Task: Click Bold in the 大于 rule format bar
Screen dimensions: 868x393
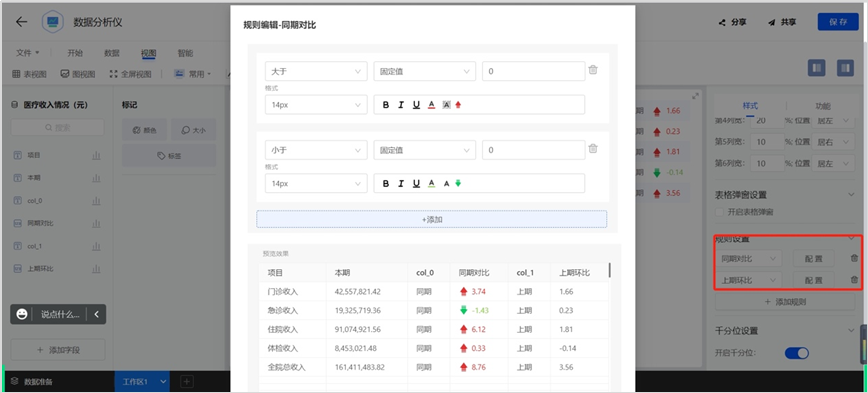Action: coord(386,105)
